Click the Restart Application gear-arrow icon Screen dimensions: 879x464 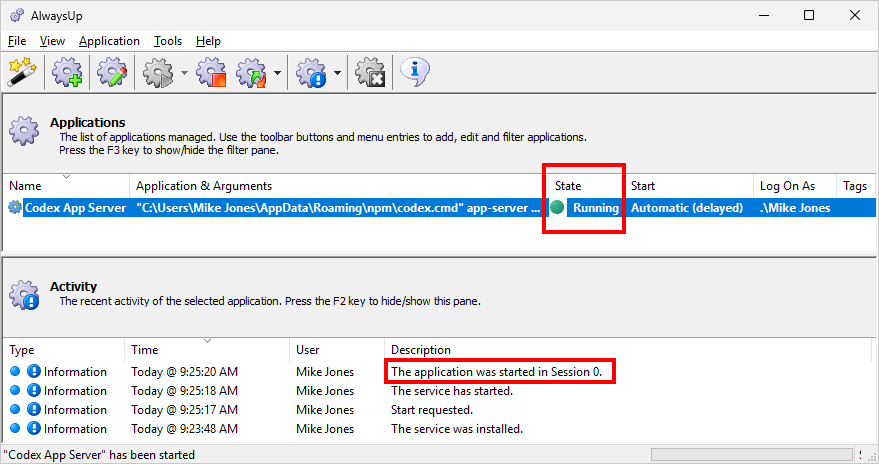[x=252, y=72]
